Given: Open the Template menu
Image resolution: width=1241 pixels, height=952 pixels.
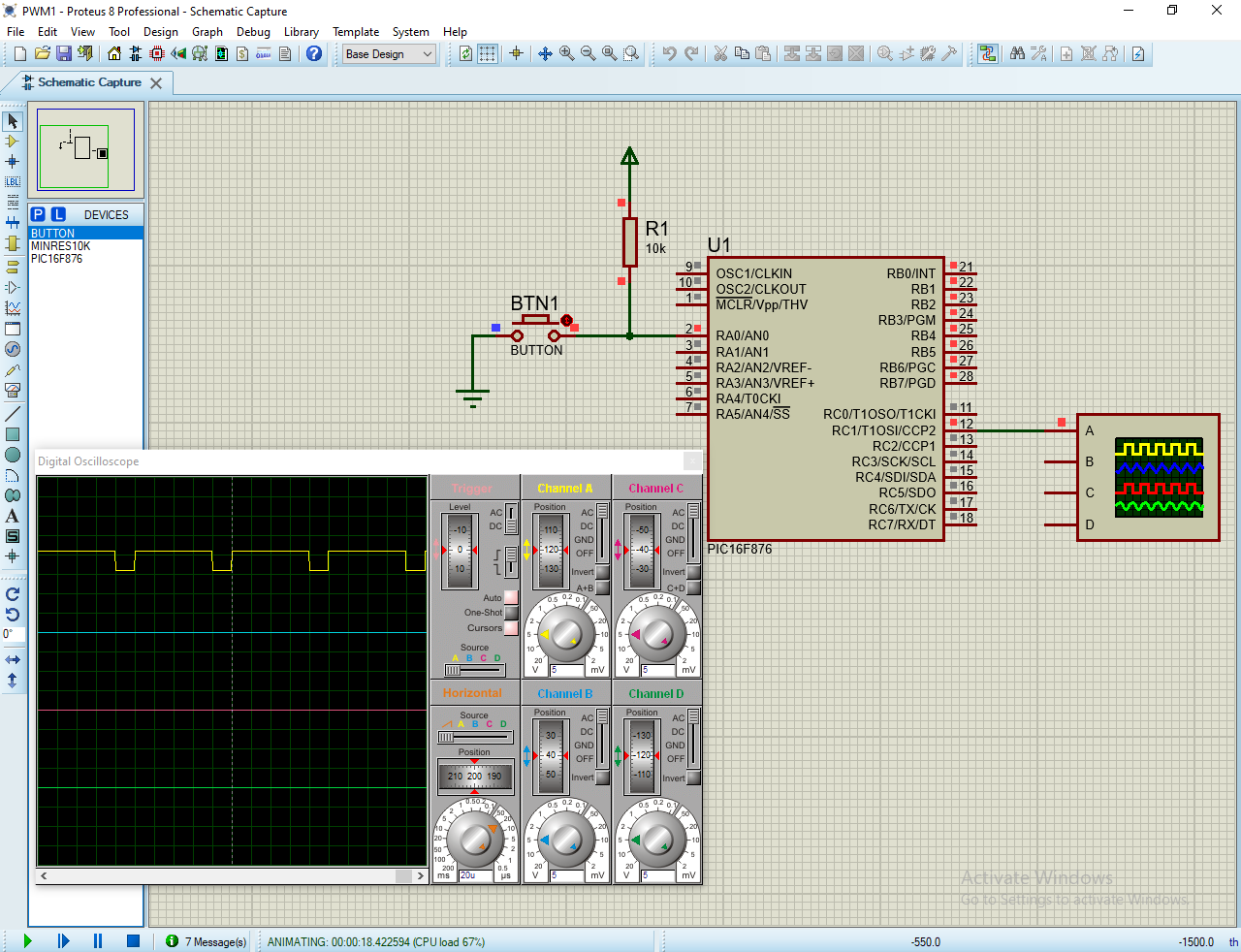Looking at the screenshot, I should click(356, 32).
